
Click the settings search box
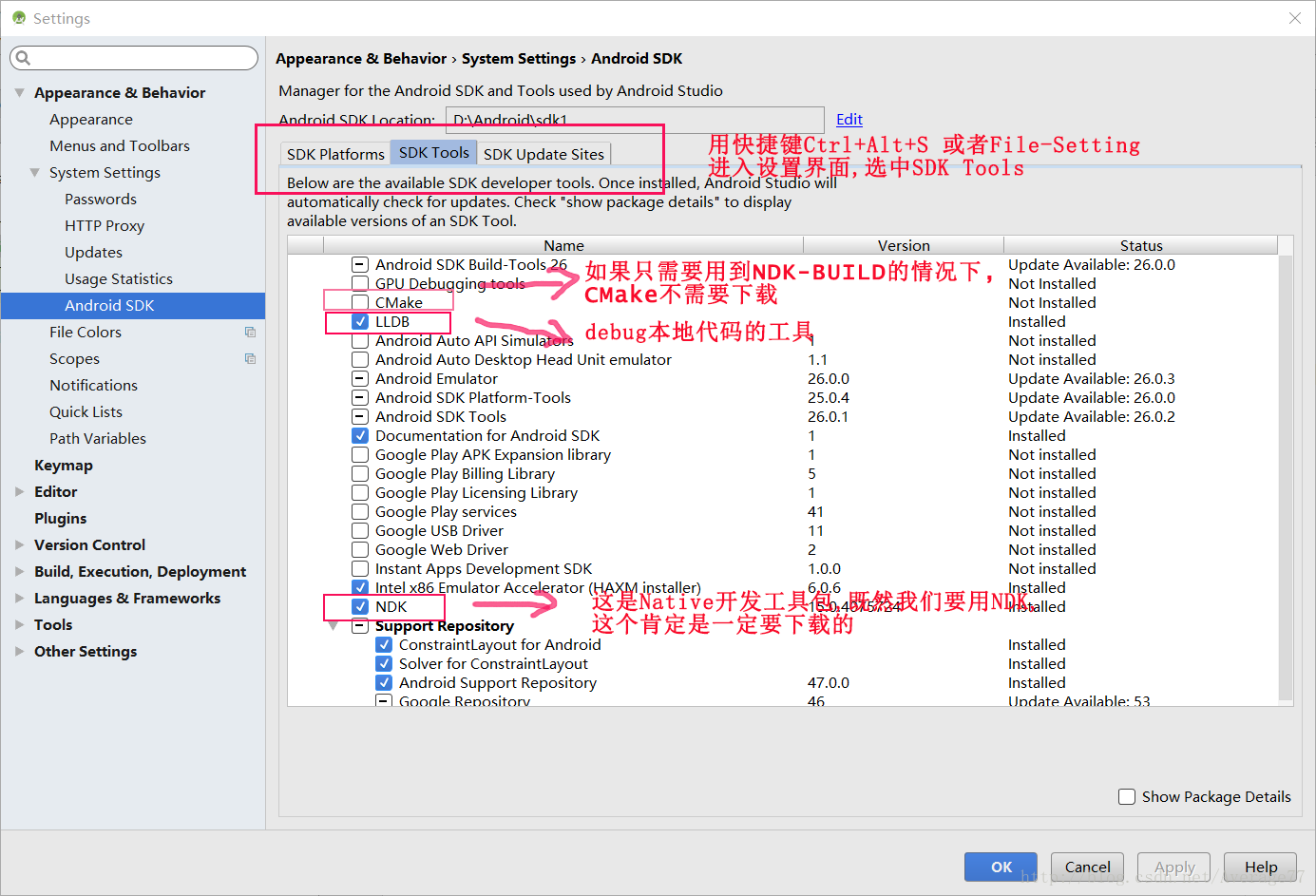click(x=134, y=58)
